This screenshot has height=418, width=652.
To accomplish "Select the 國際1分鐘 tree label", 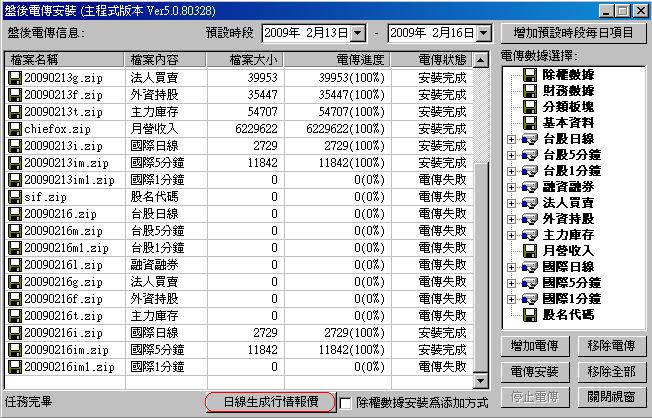I will [x=572, y=299].
